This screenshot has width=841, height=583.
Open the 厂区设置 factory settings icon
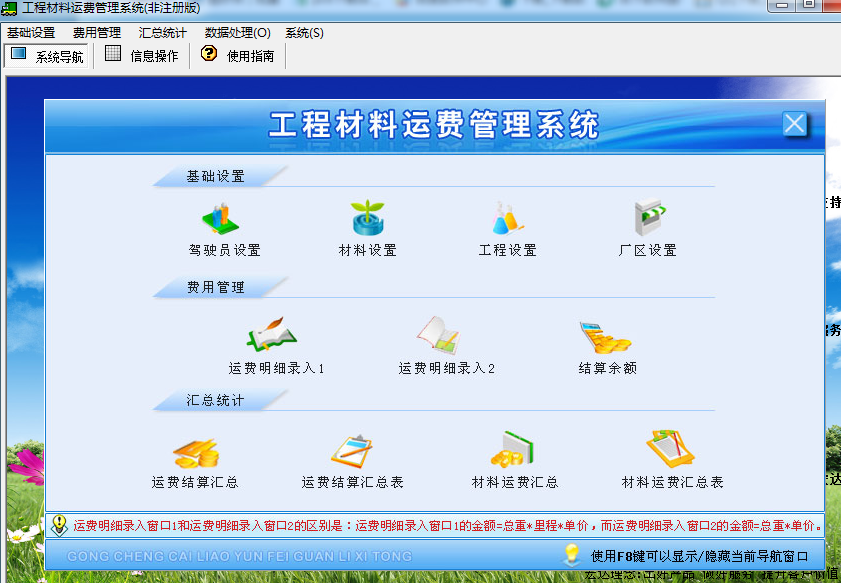click(x=648, y=219)
